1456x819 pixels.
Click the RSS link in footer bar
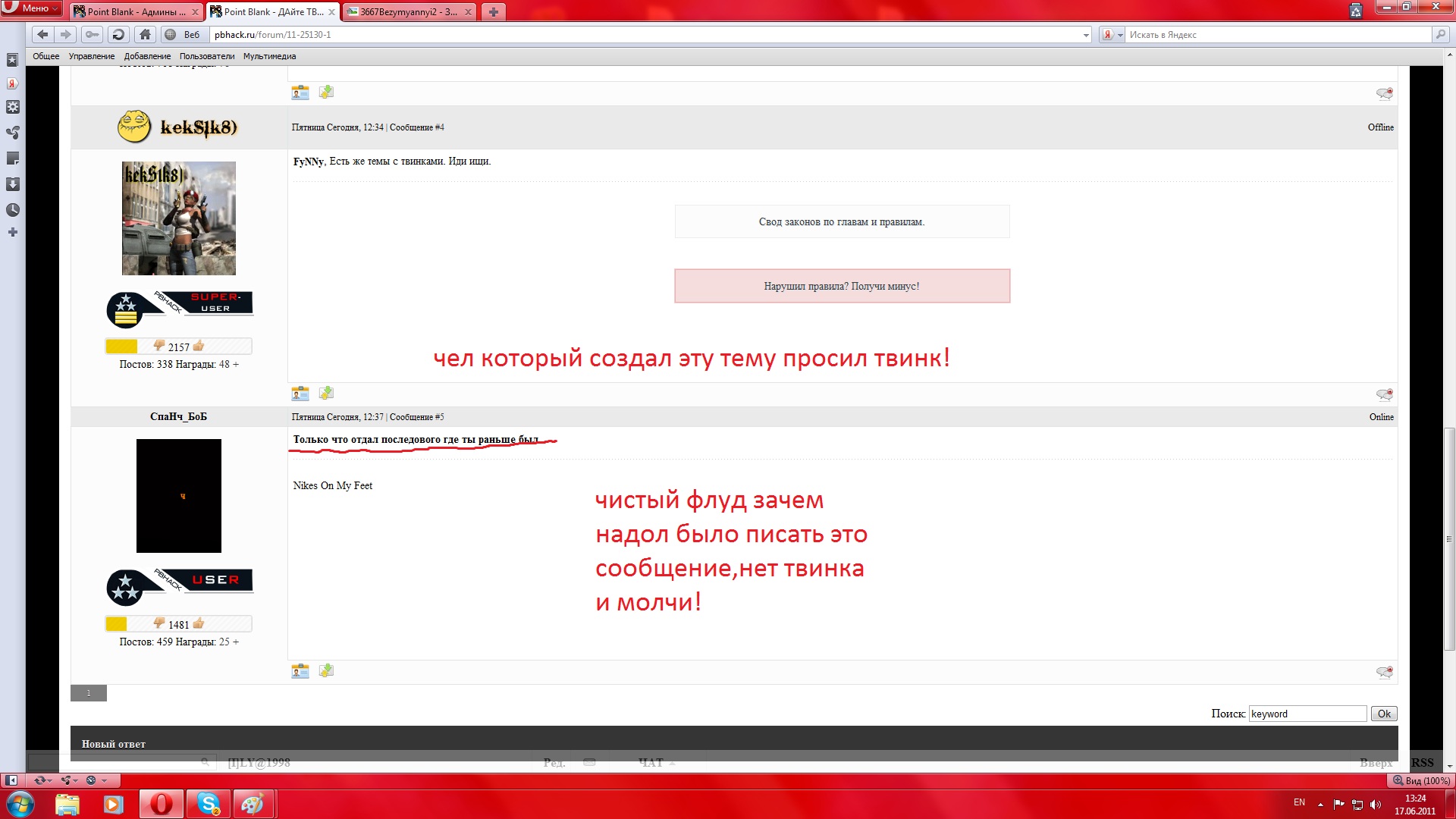click(1423, 762)
